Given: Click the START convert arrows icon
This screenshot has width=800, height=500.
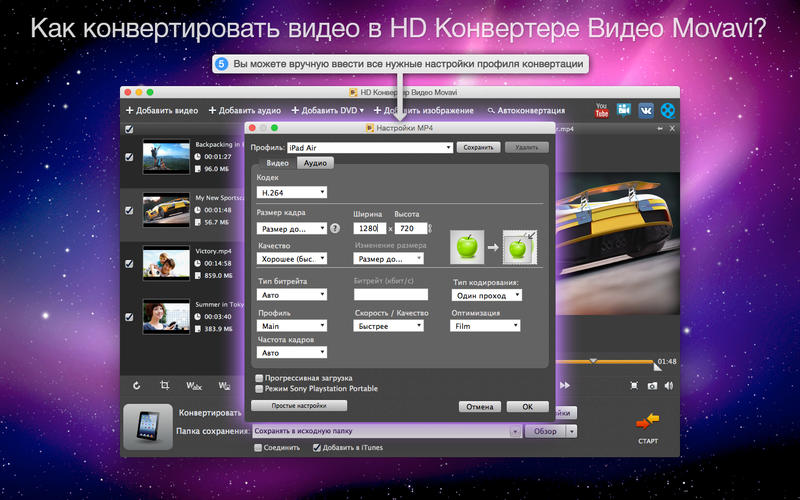Looking at the screenshot, I should pos(647,422).
